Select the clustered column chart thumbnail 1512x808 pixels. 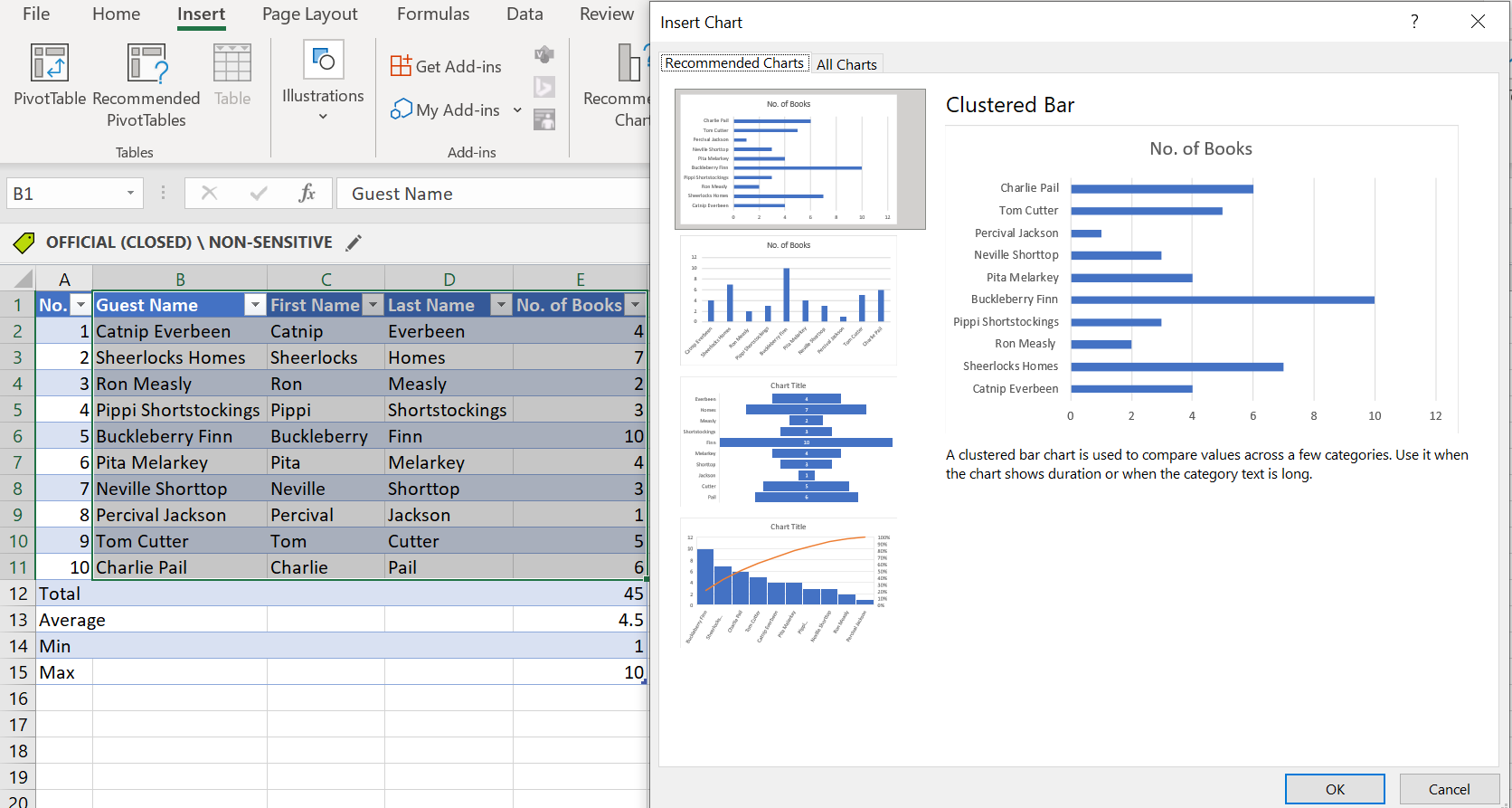click(788, 300)
